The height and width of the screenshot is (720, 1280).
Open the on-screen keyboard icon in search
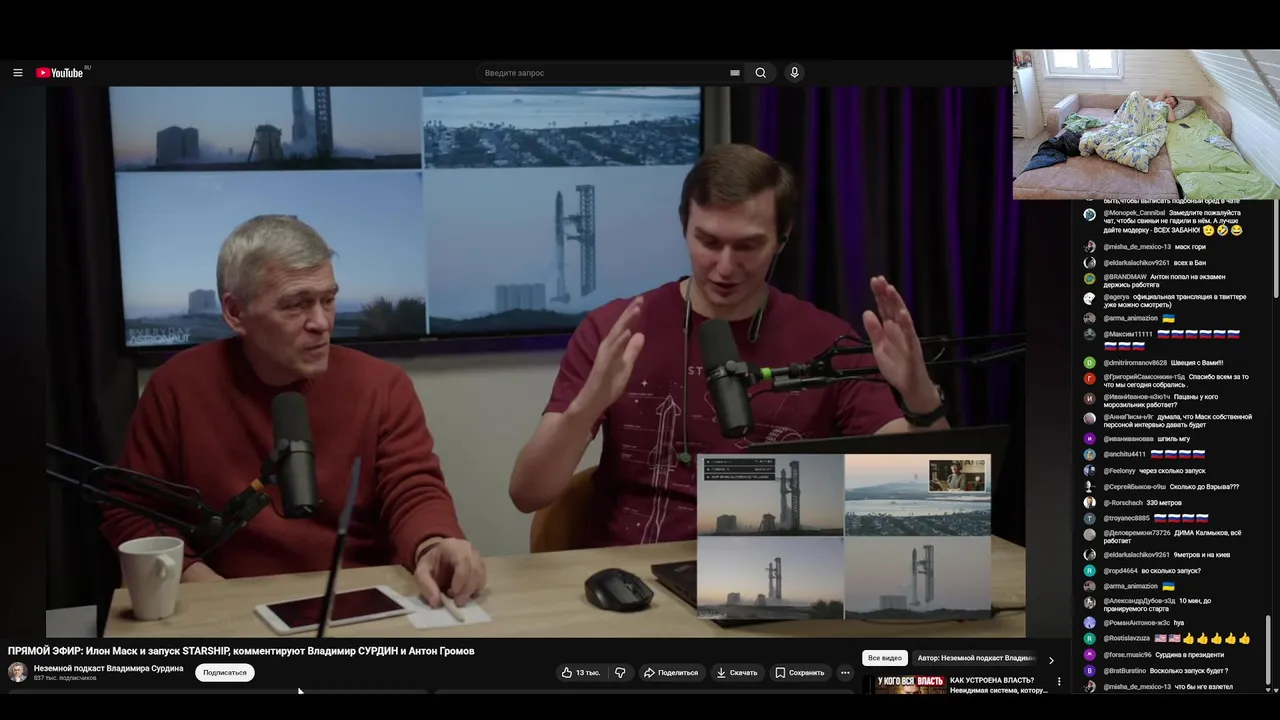coord(735,73)
